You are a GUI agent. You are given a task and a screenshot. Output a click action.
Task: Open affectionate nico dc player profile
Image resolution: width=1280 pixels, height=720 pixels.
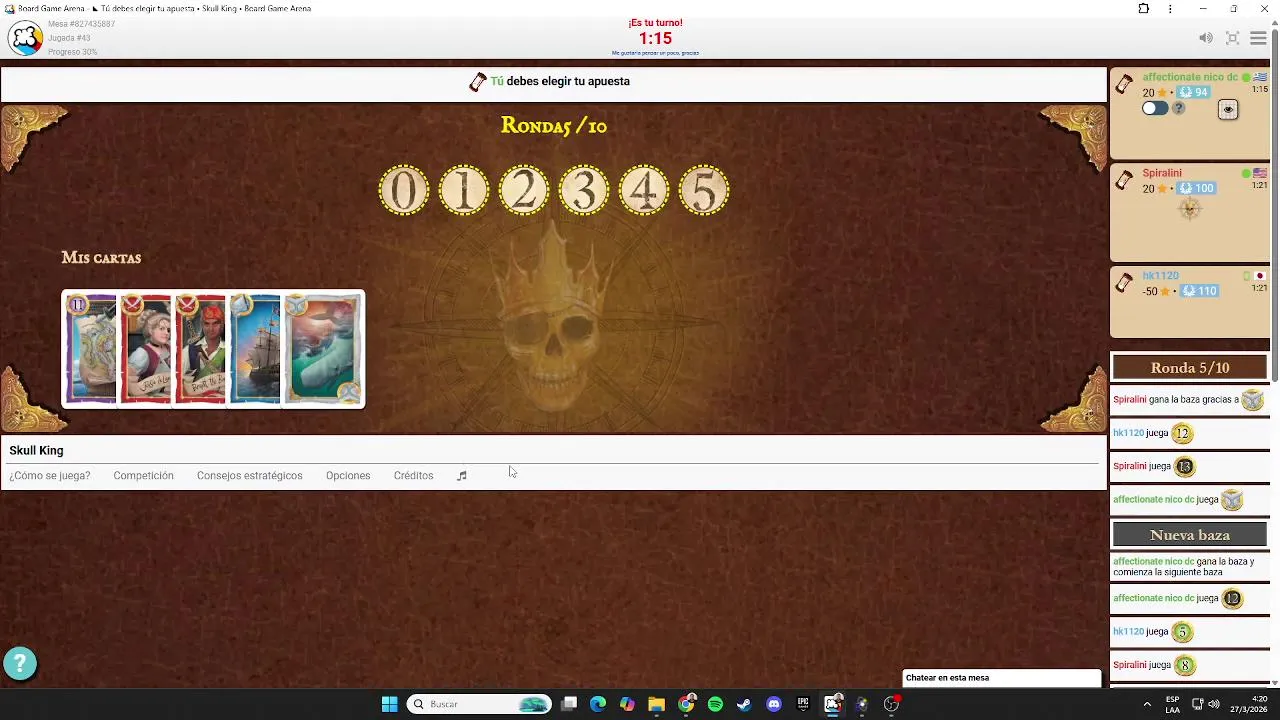point(1190,77)
